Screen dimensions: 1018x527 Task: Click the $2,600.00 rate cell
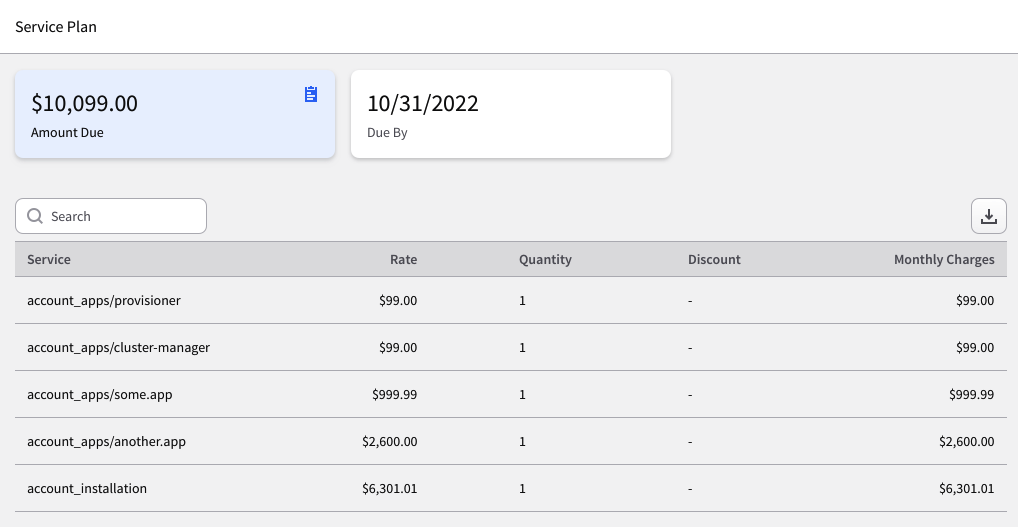point(390,441)
